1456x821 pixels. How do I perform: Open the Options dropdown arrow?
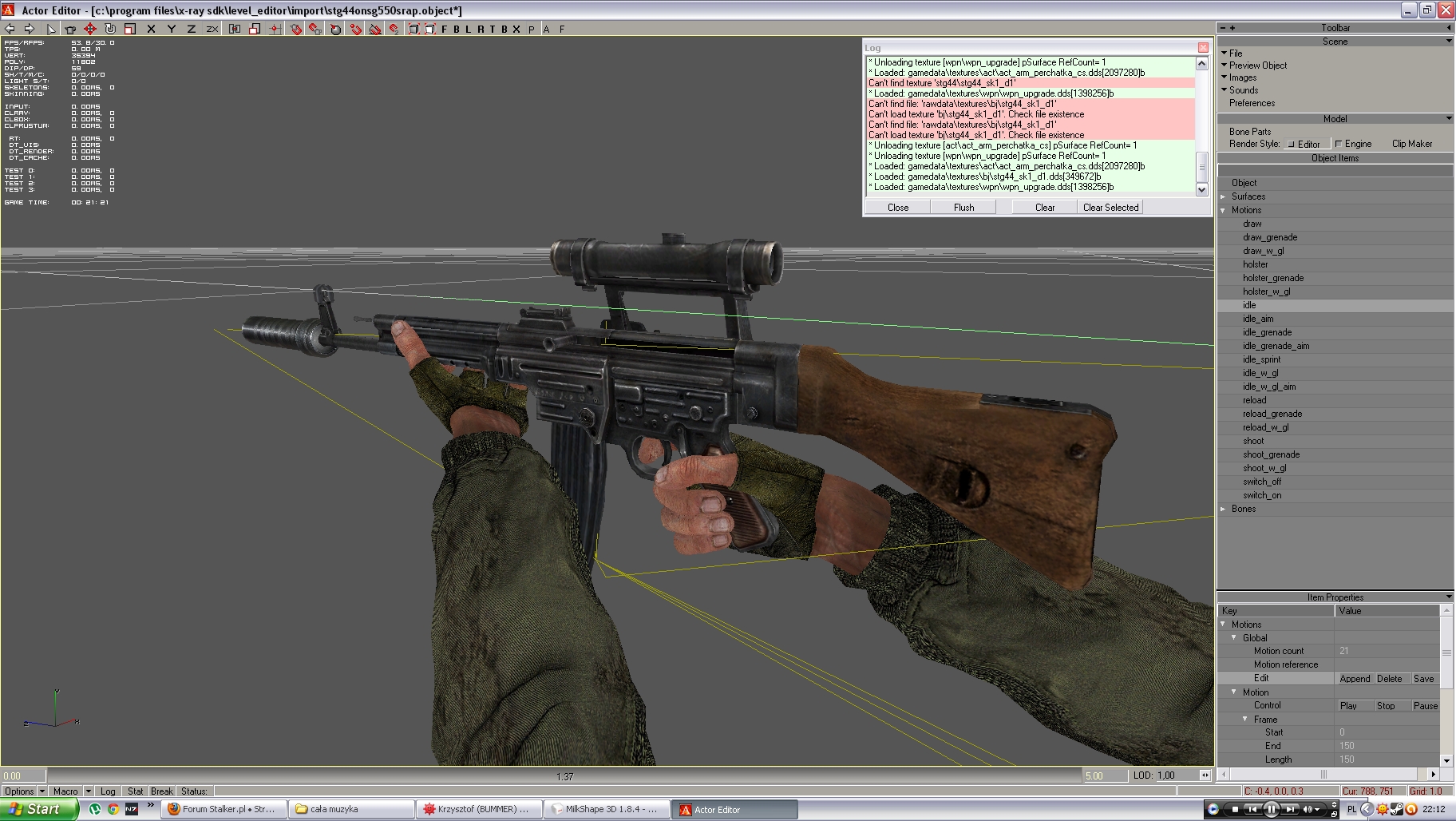pyautogui.click(x=42, y=791)
